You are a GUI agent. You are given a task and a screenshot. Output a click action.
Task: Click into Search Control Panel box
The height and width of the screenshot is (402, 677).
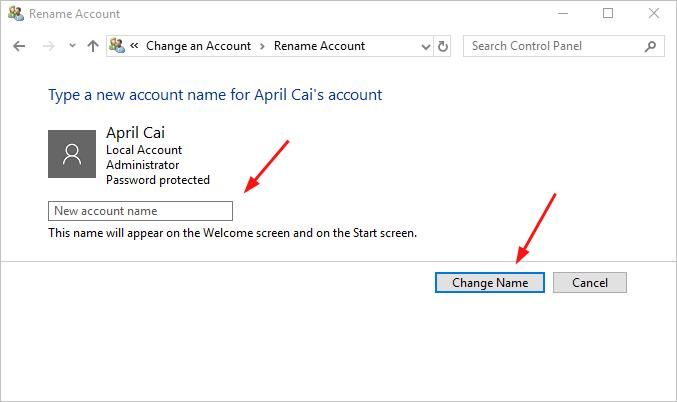click(x=553, y=46)
